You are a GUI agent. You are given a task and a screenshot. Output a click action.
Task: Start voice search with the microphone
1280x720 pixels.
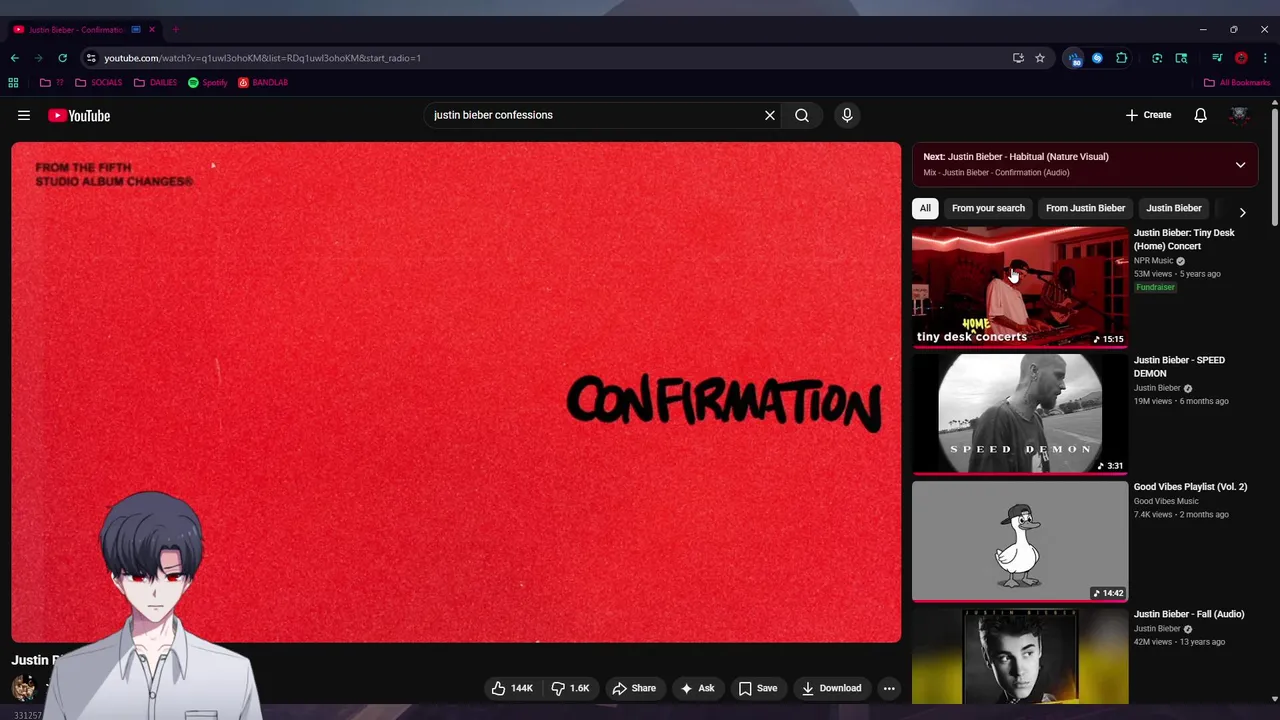tap(847, 115)
